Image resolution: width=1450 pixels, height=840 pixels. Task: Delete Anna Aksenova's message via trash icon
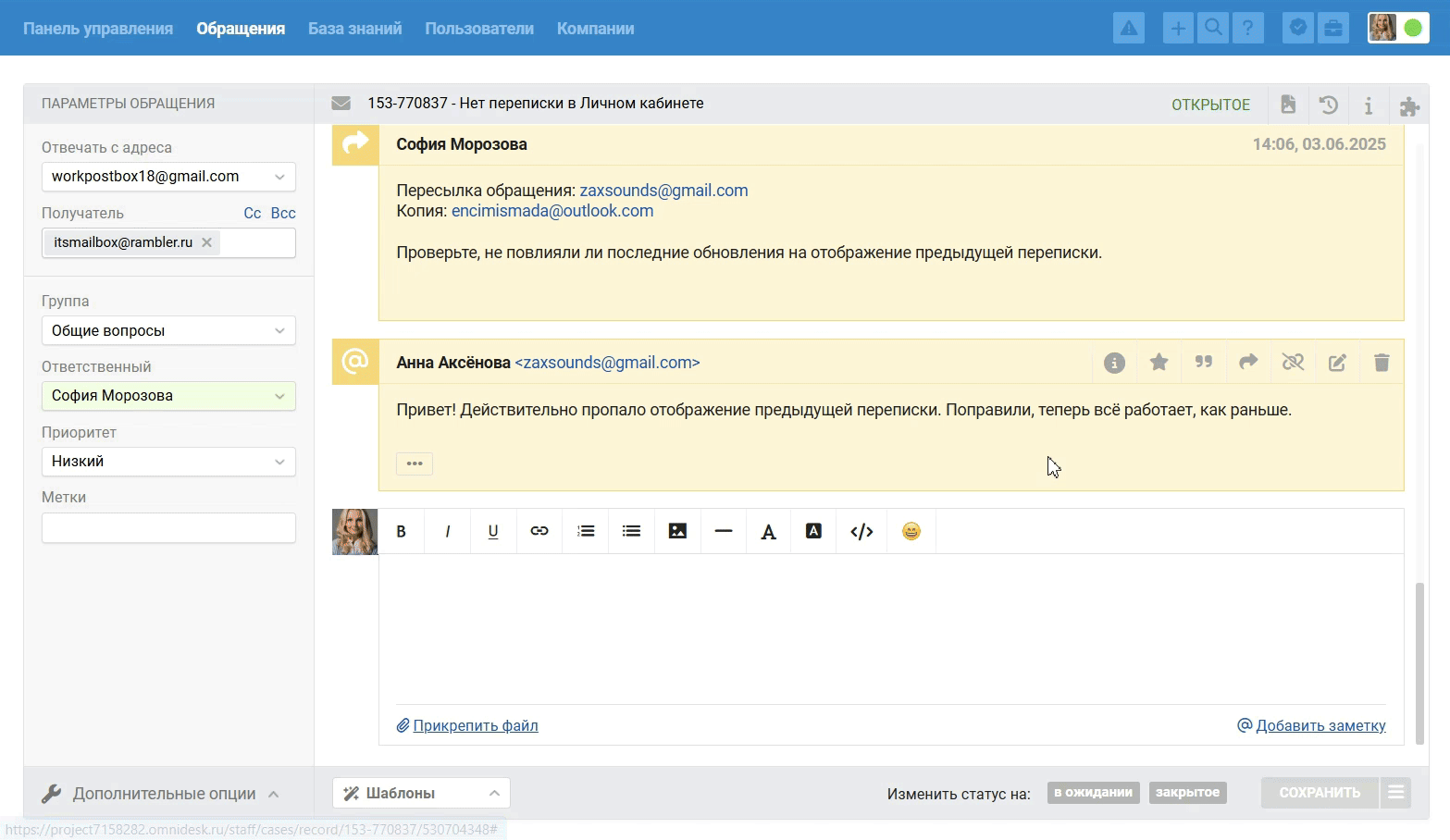pyautogui.click(x=1382, y=363)
